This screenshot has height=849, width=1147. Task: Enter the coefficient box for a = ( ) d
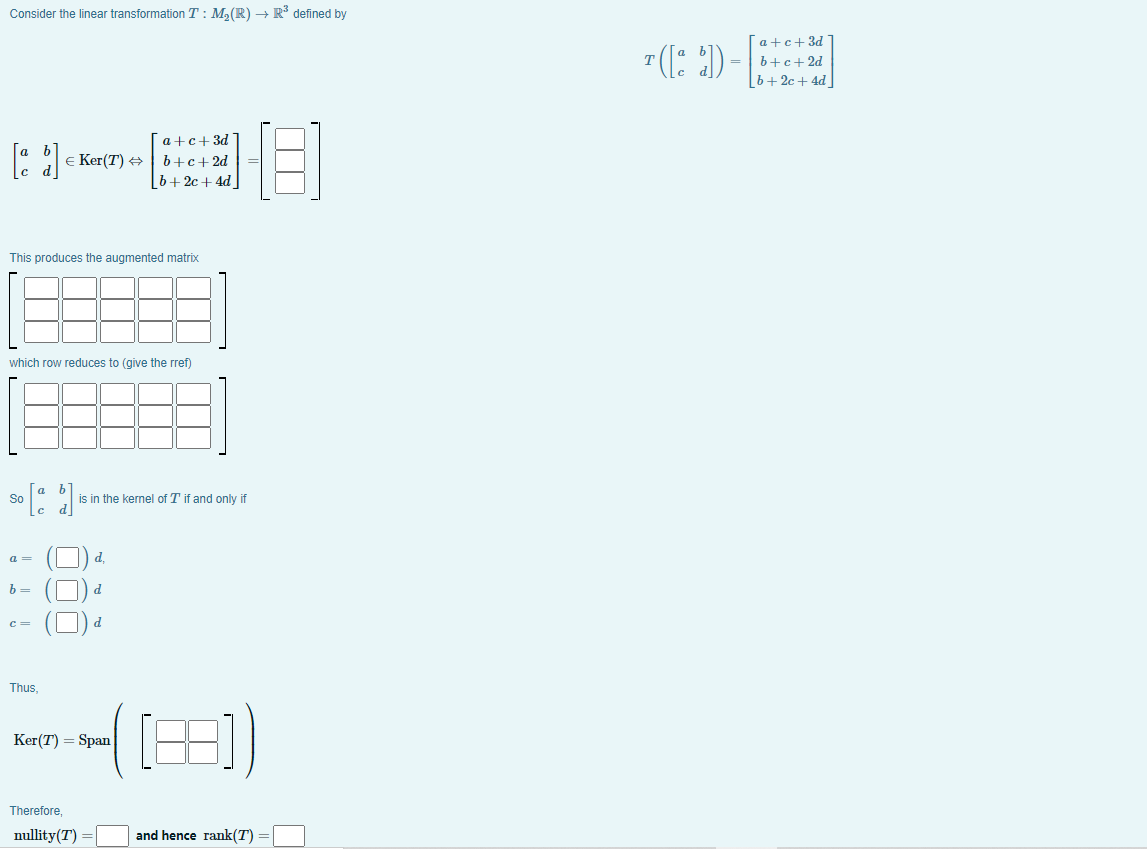tap(67, 557)
